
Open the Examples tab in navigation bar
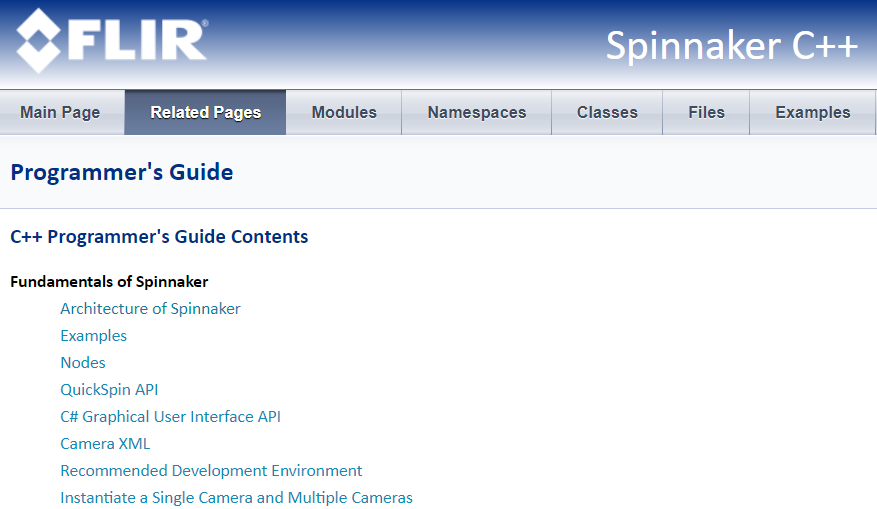(812, 112)
